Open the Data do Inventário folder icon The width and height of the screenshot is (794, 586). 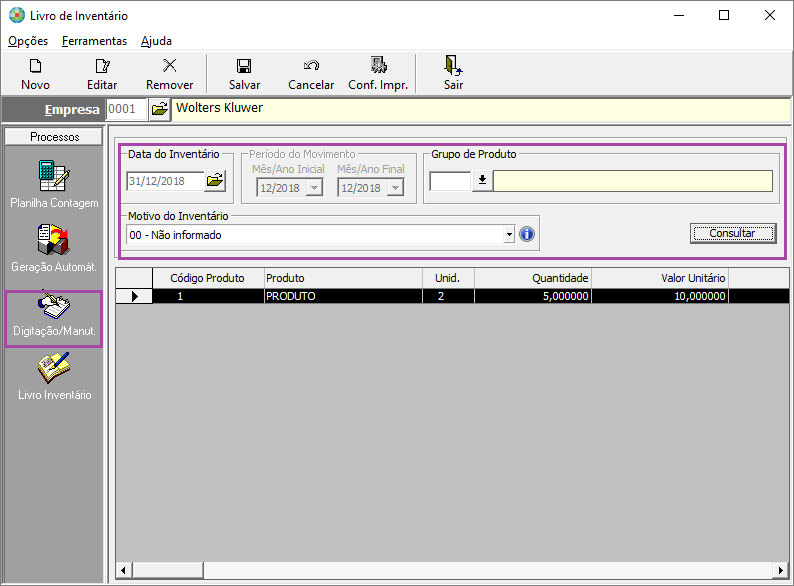point(215,181)
